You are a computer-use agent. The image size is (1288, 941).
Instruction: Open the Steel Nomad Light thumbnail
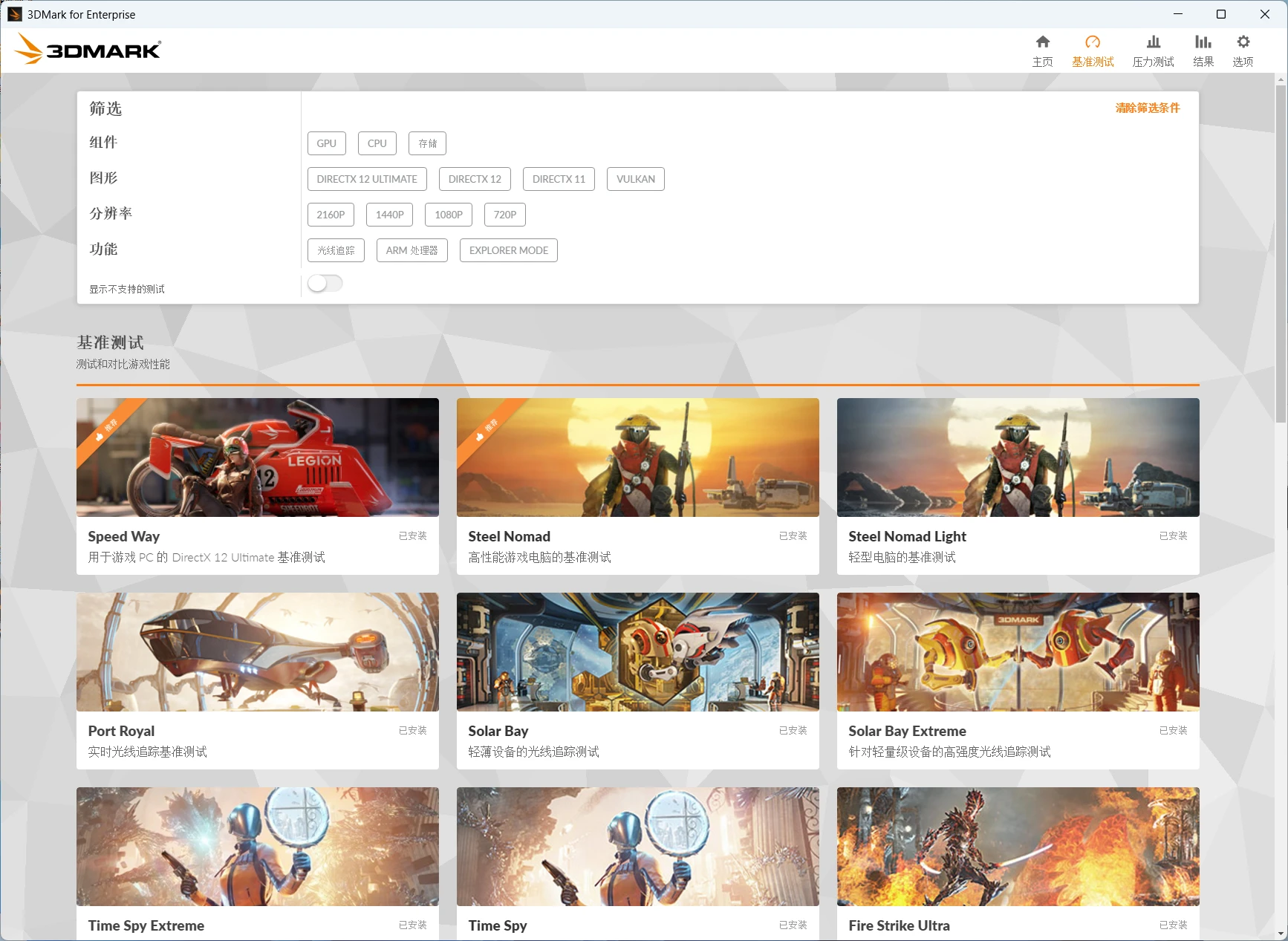click(1018, 458)
